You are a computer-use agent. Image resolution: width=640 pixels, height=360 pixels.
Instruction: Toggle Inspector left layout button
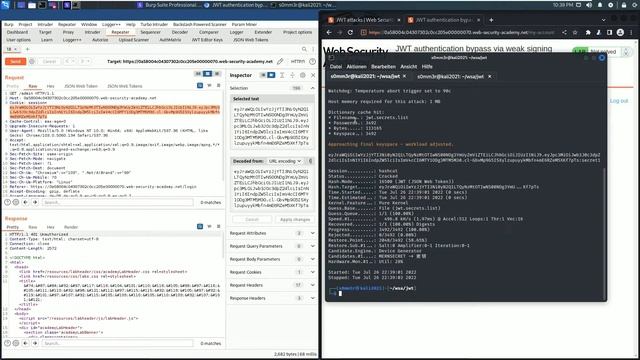click(262, 75)
